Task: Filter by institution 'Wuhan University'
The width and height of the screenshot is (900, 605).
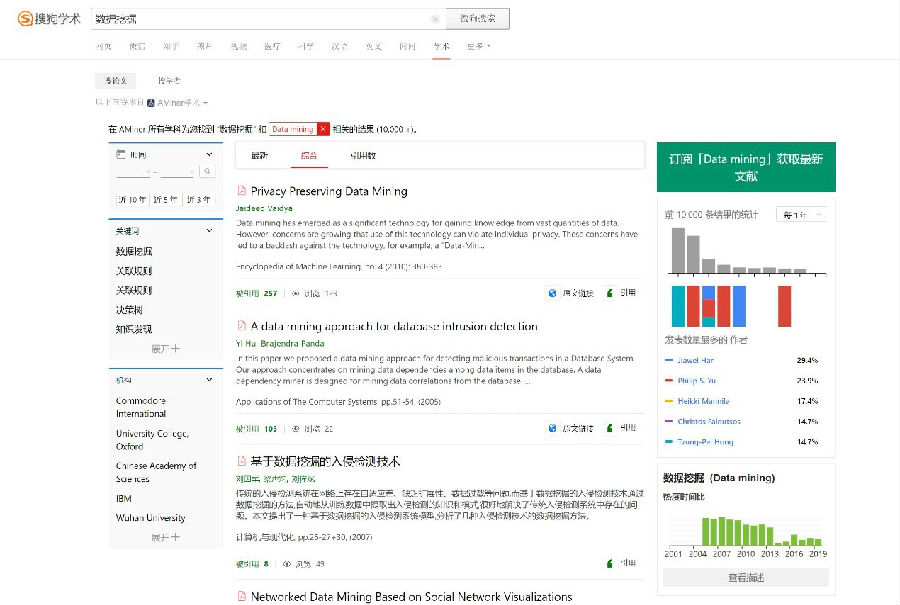Action: pyautogui.click(x=150, y=518)
